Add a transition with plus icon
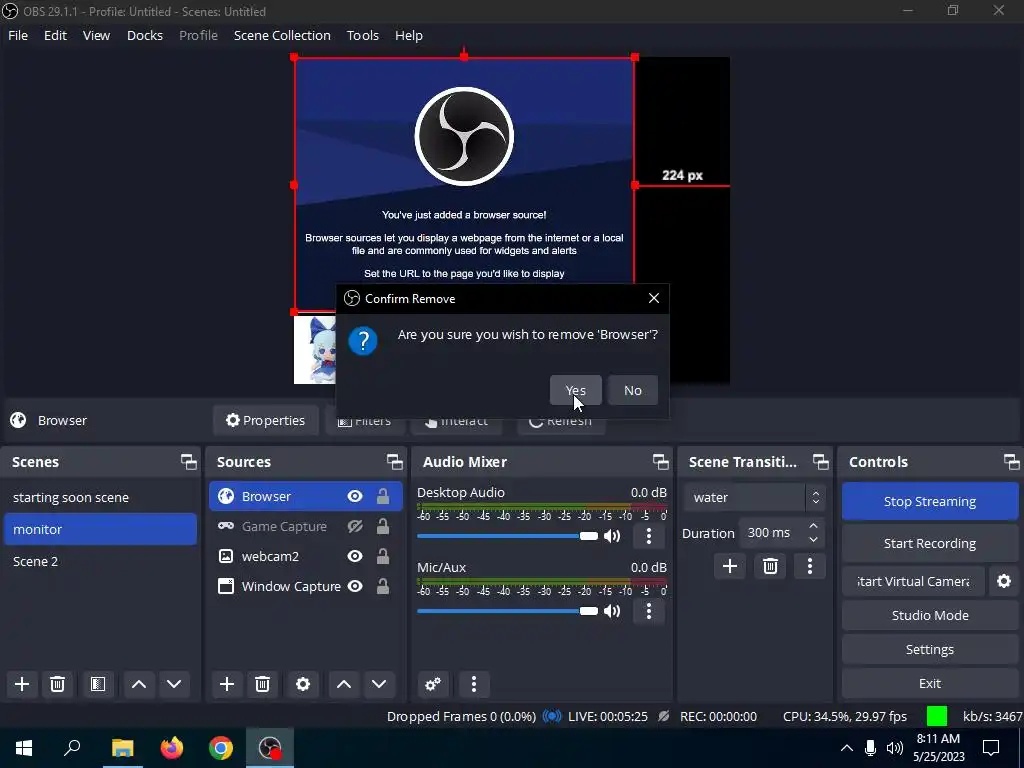 coord(729,566)
